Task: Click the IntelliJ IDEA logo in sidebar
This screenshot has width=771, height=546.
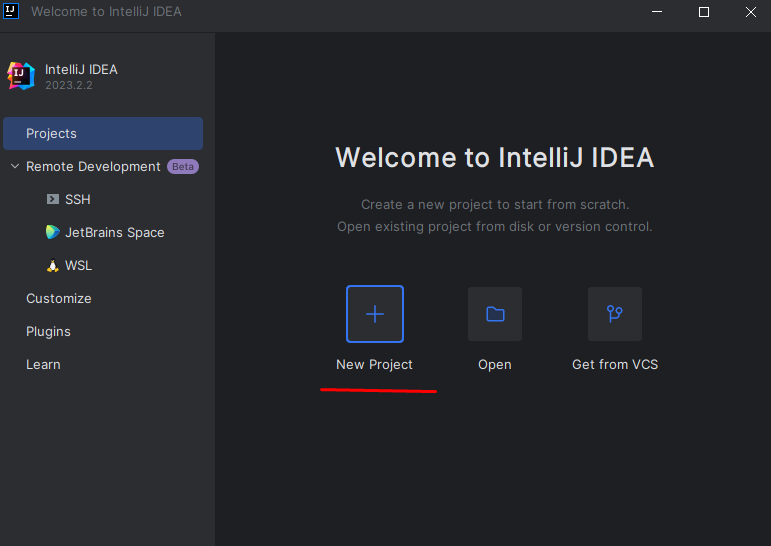Action: [x=21, y=76]
